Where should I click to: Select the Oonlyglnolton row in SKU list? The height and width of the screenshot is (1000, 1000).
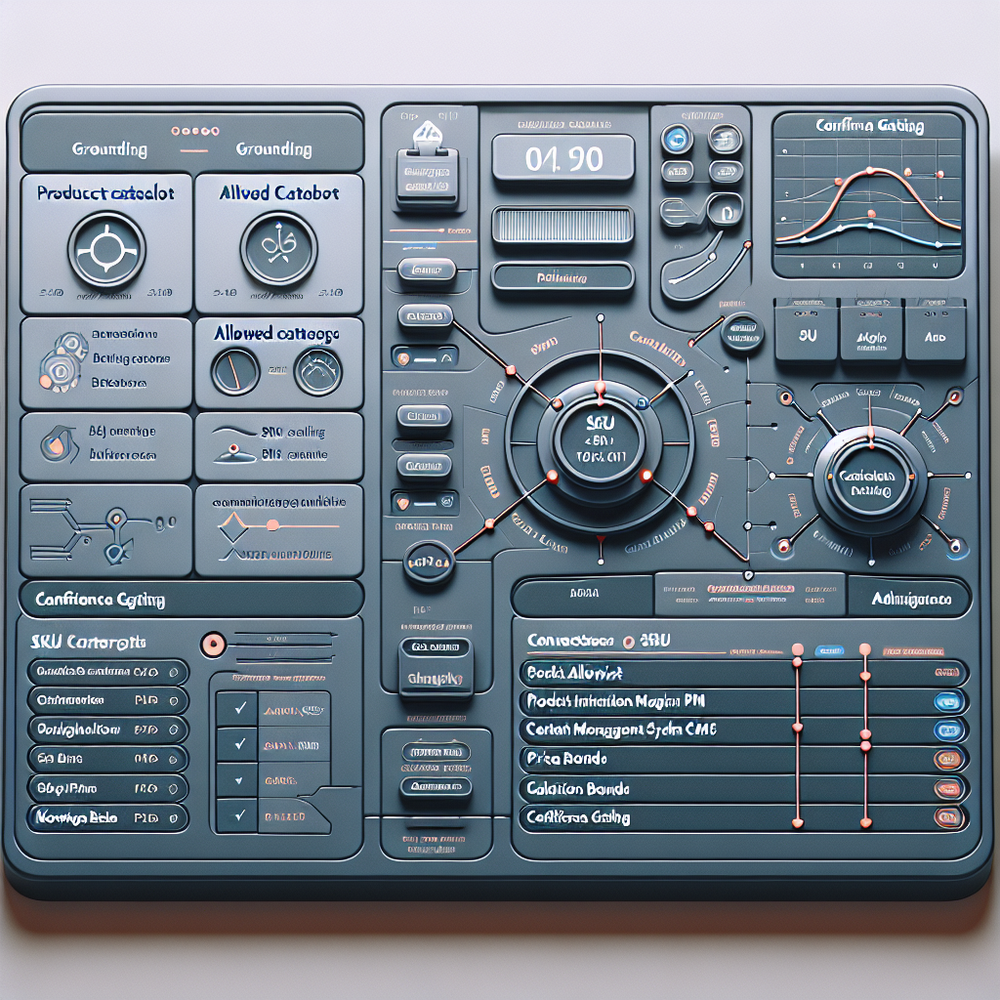(108, 729)
